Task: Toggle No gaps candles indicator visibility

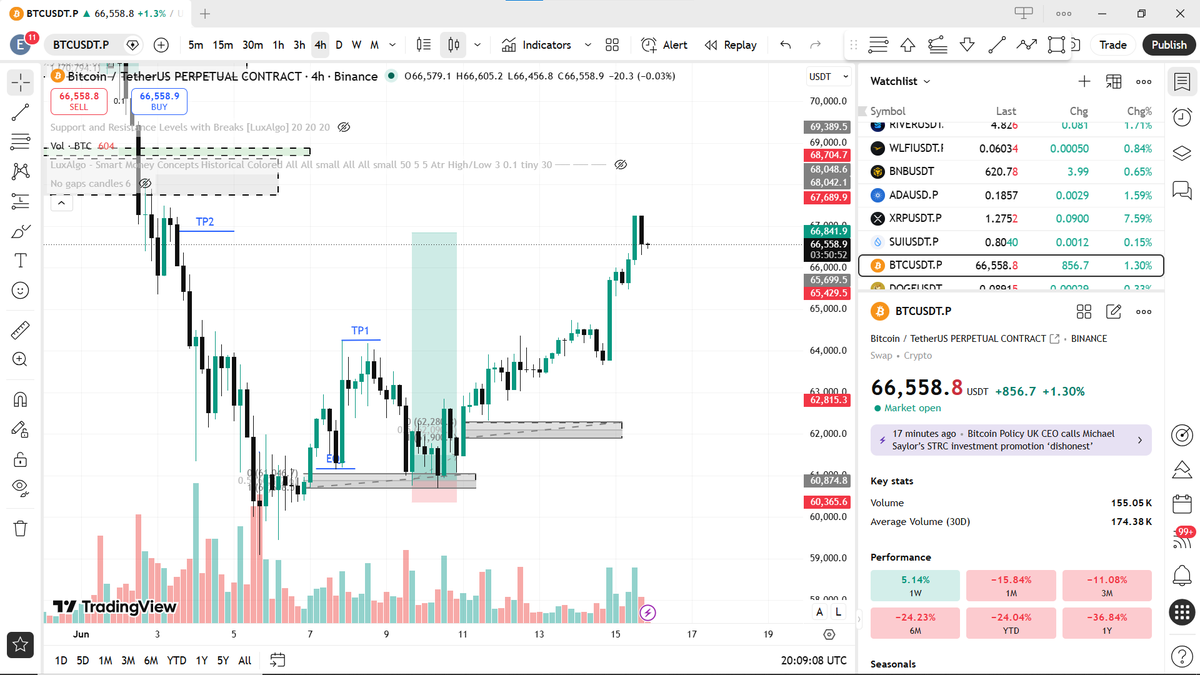Action: click(145, 184)
